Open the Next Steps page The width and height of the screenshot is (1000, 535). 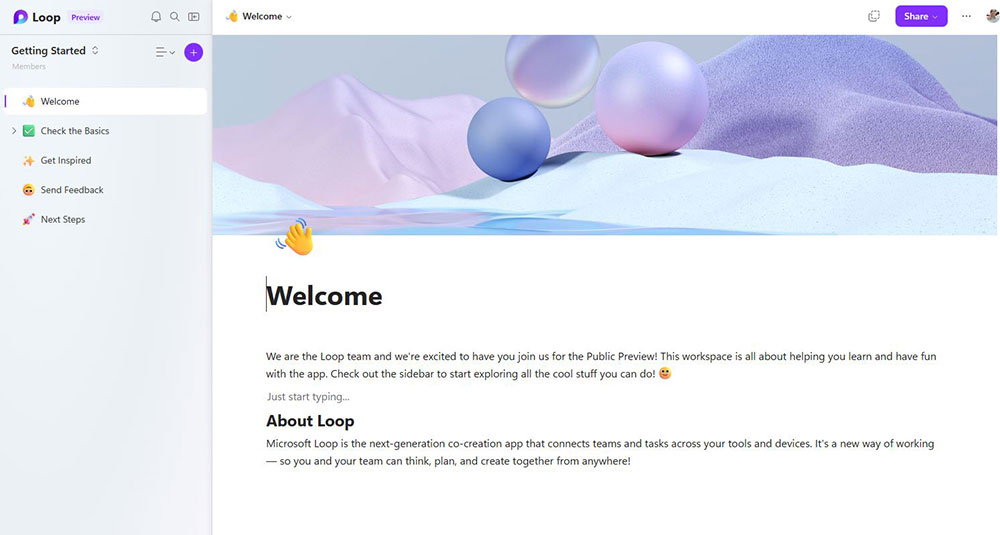62,219
